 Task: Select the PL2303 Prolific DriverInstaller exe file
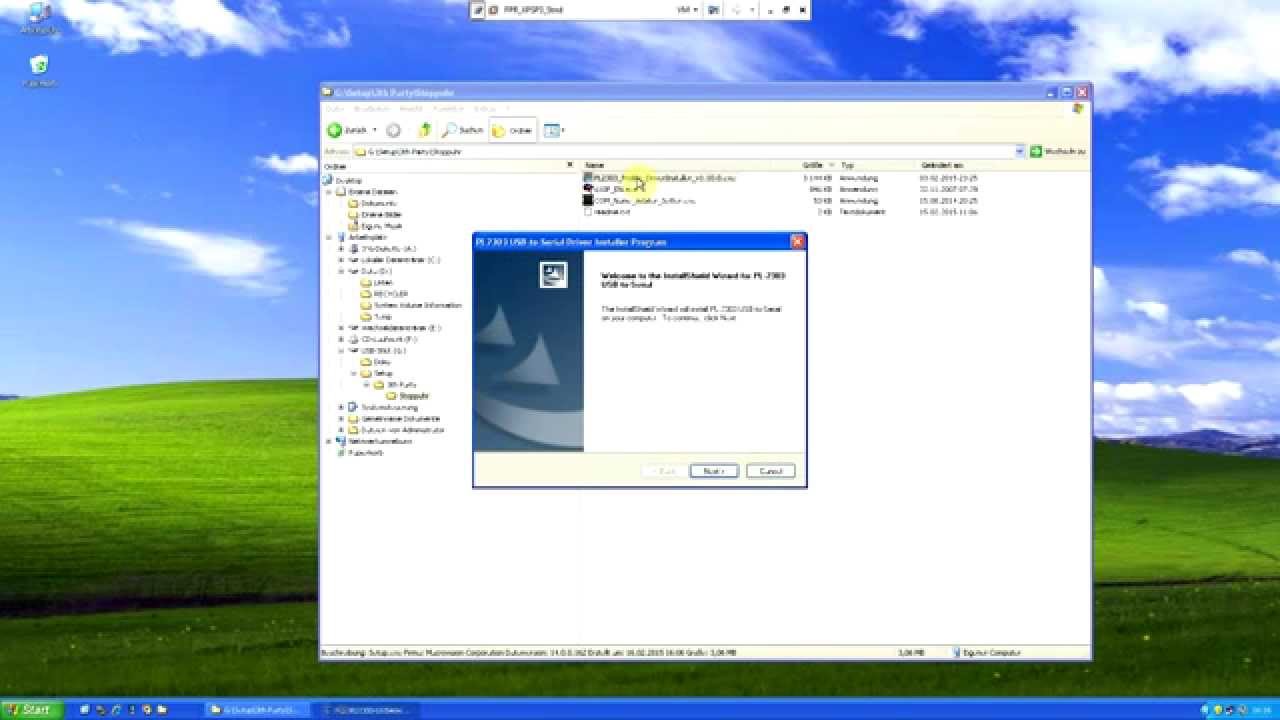pyautogui.click(x=660, y=178)
